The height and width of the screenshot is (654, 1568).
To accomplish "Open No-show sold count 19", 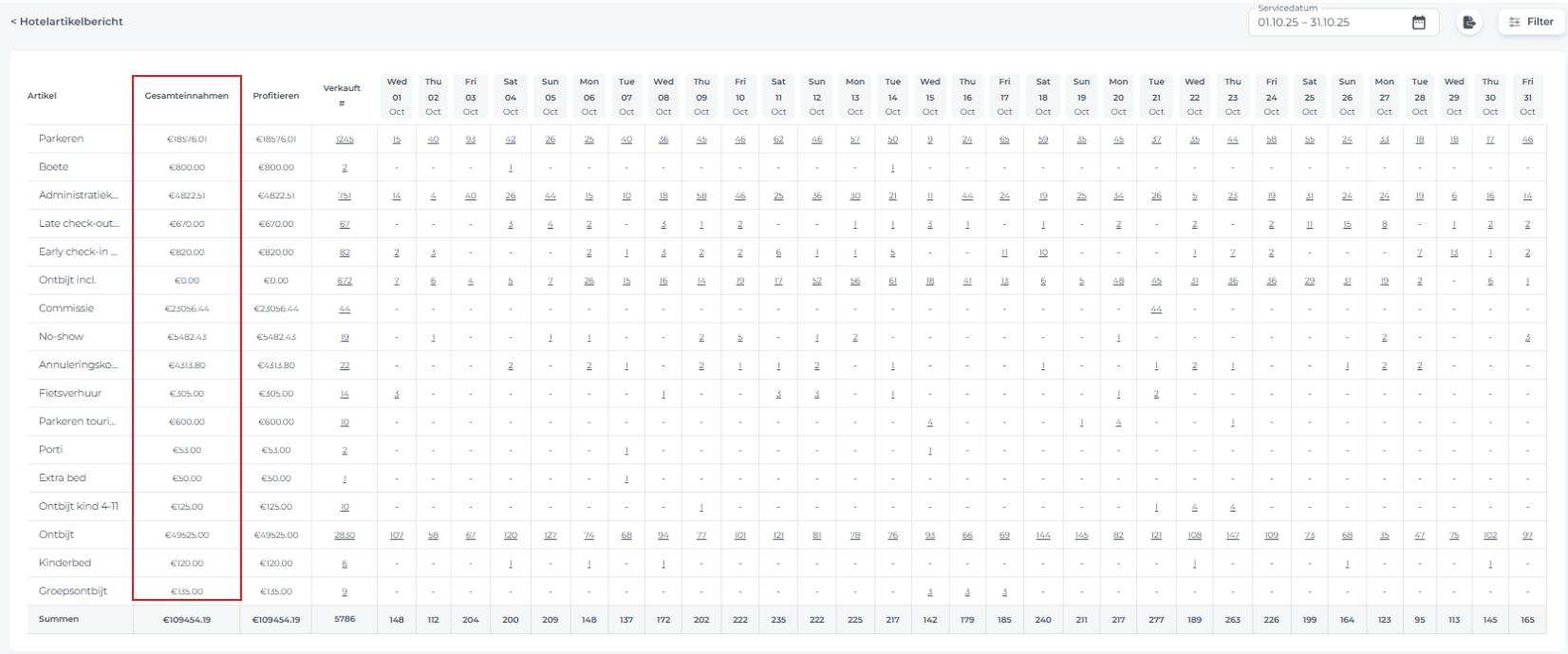I will click(344, 337).
